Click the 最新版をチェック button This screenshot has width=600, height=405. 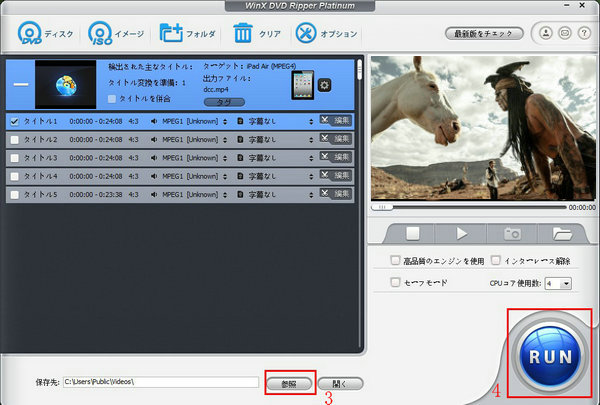484,34
